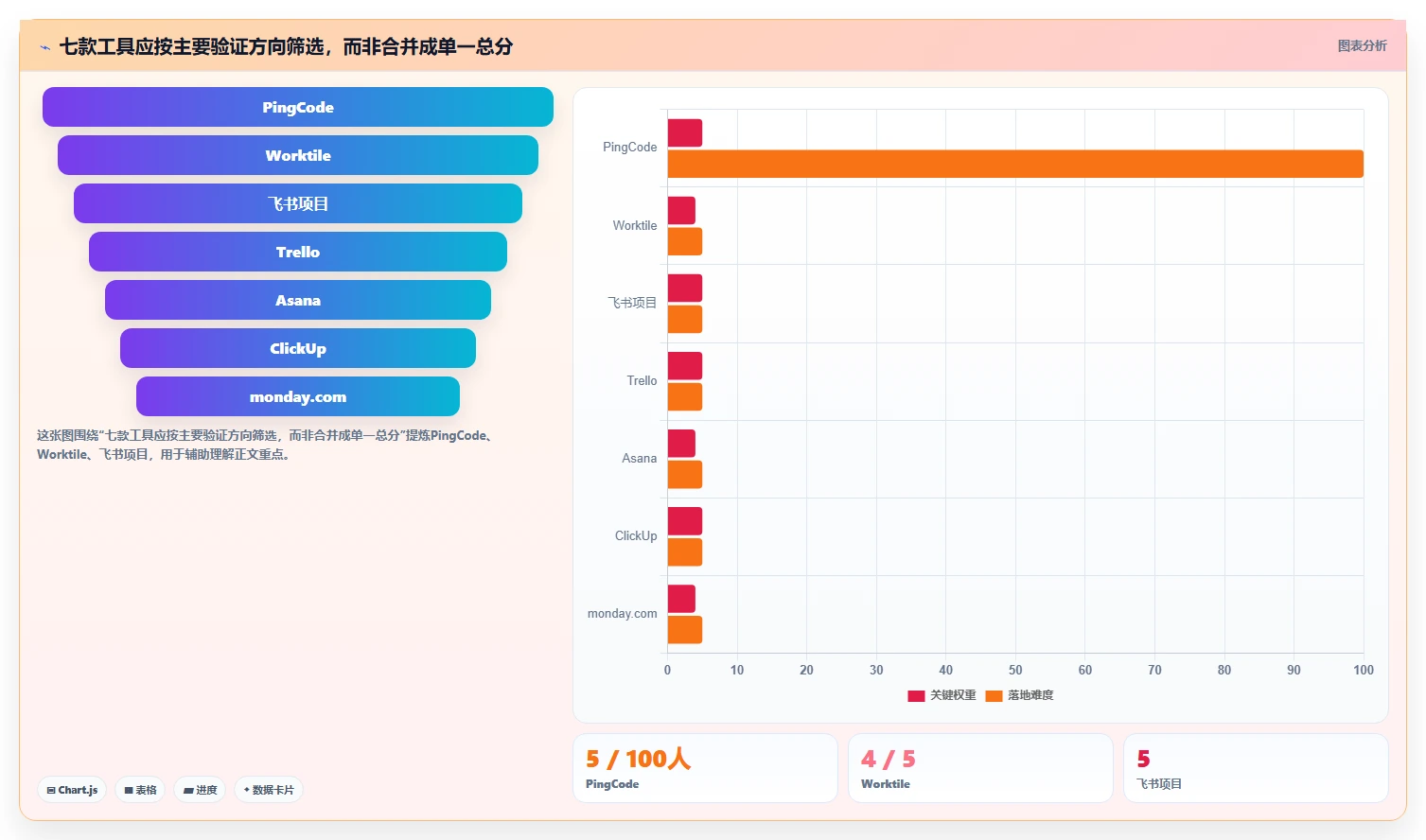Click Trello orange 落地难度 bar
Screen dimensions: 1426x840
tap(685, 396)
